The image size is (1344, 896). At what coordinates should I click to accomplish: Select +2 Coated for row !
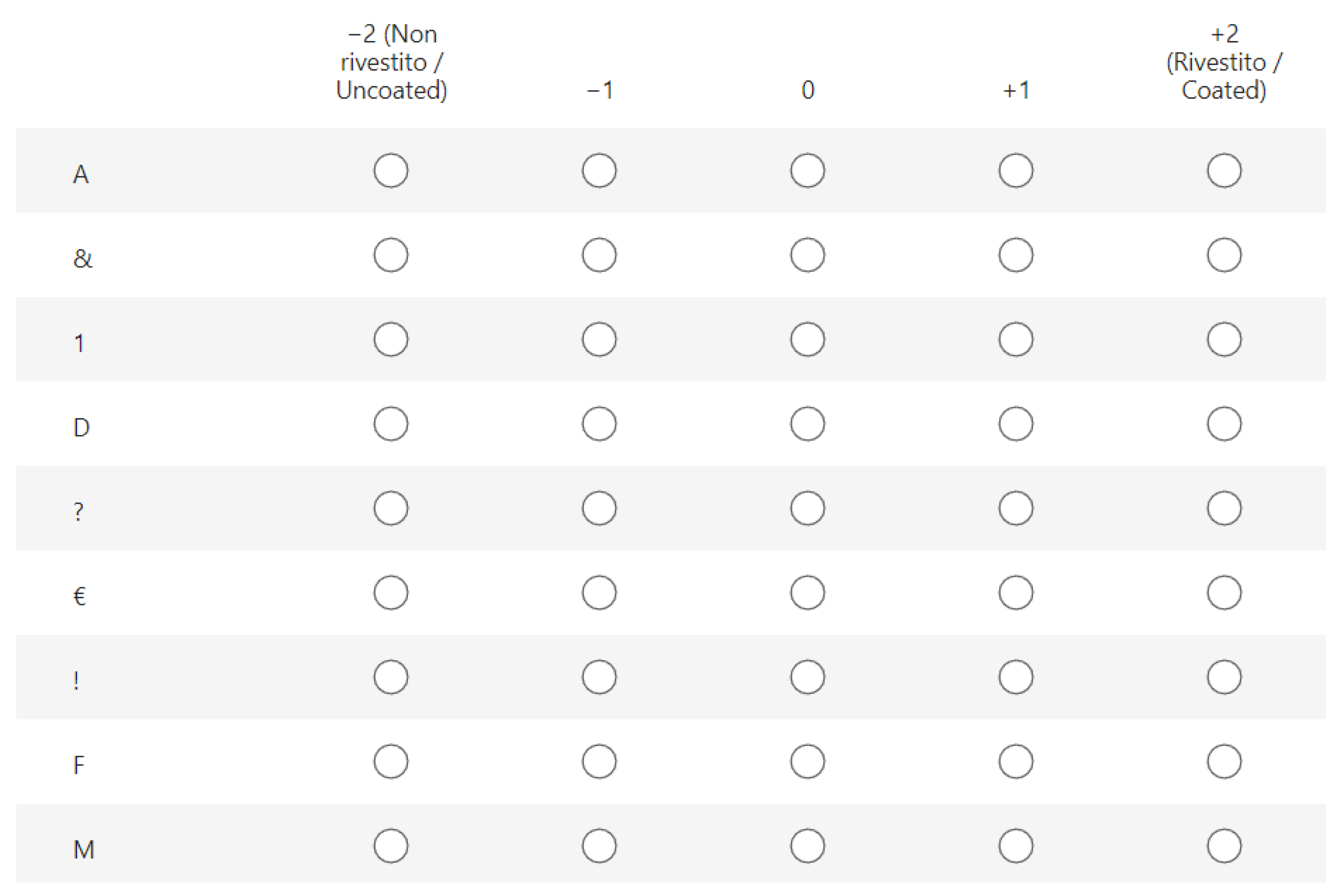tap(1224, 677)
